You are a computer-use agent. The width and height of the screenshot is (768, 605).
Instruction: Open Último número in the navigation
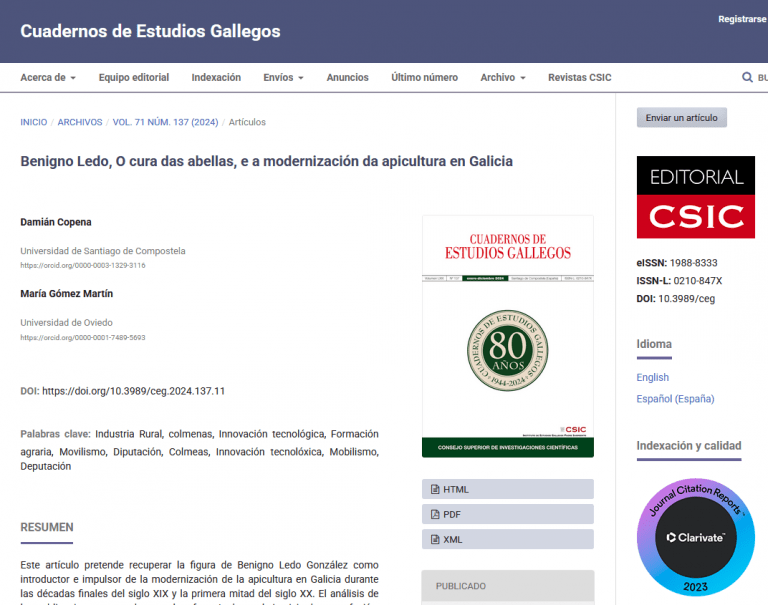point(424,78)
